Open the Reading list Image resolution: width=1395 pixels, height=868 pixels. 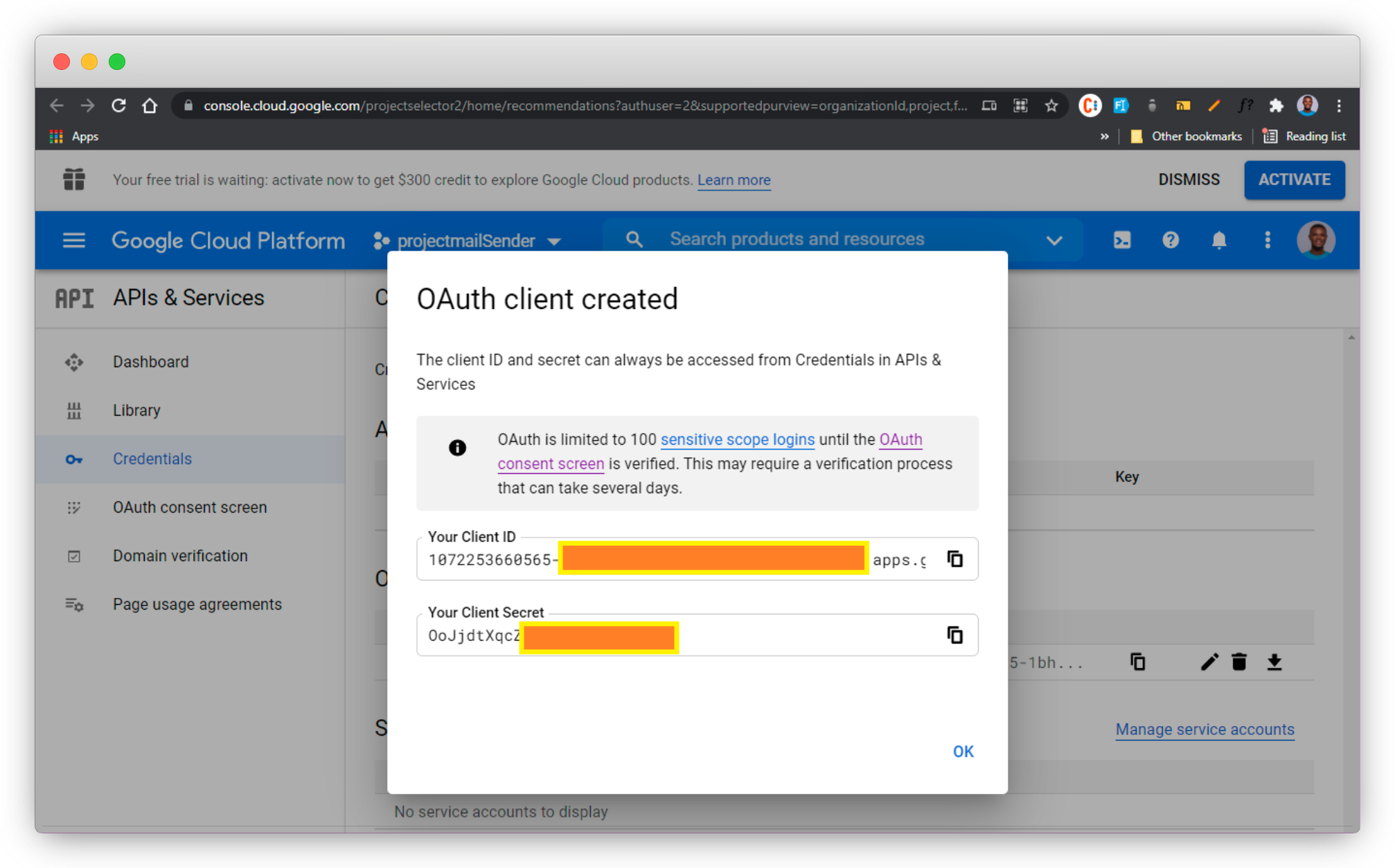(1304, 136)
